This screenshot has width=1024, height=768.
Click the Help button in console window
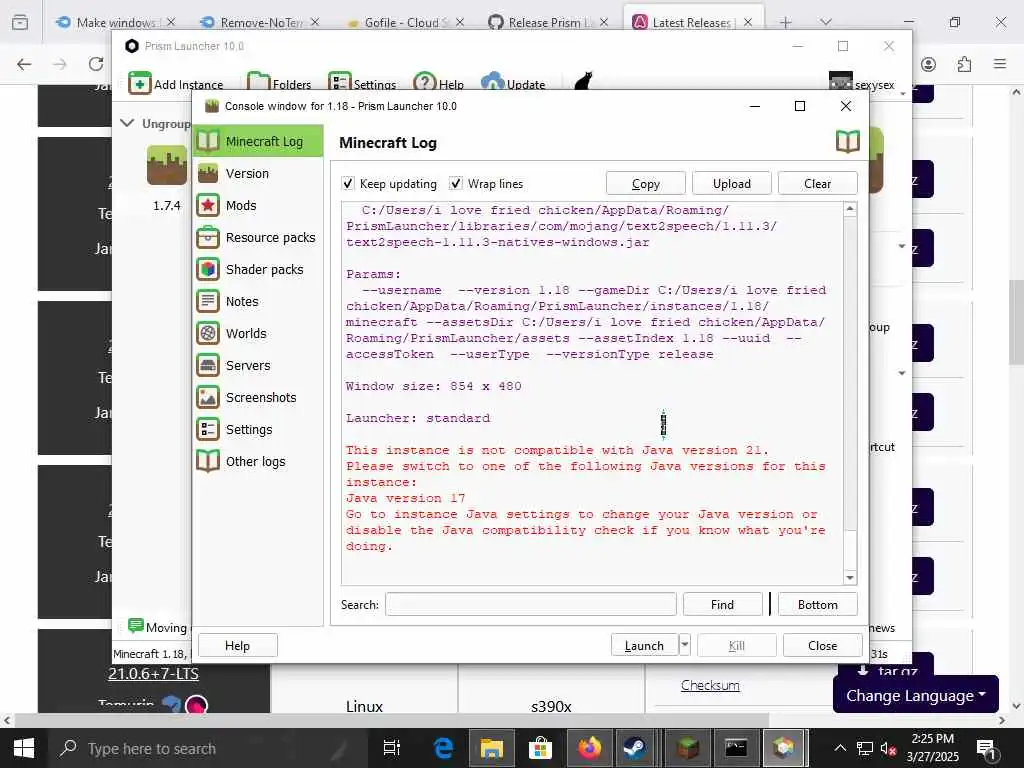tap(238, 645)
